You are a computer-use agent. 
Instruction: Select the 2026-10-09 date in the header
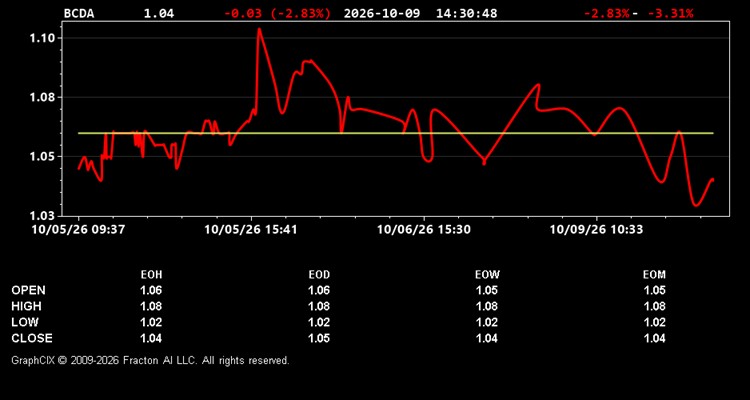pos(382,13)
